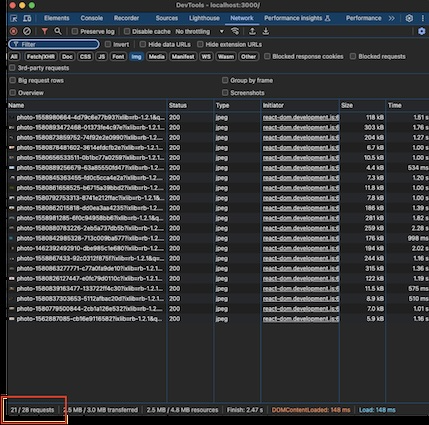Toggle the red filter funnel icon
Image resolution: width=429 pixels, height=425 pixels.
point(44,31)
